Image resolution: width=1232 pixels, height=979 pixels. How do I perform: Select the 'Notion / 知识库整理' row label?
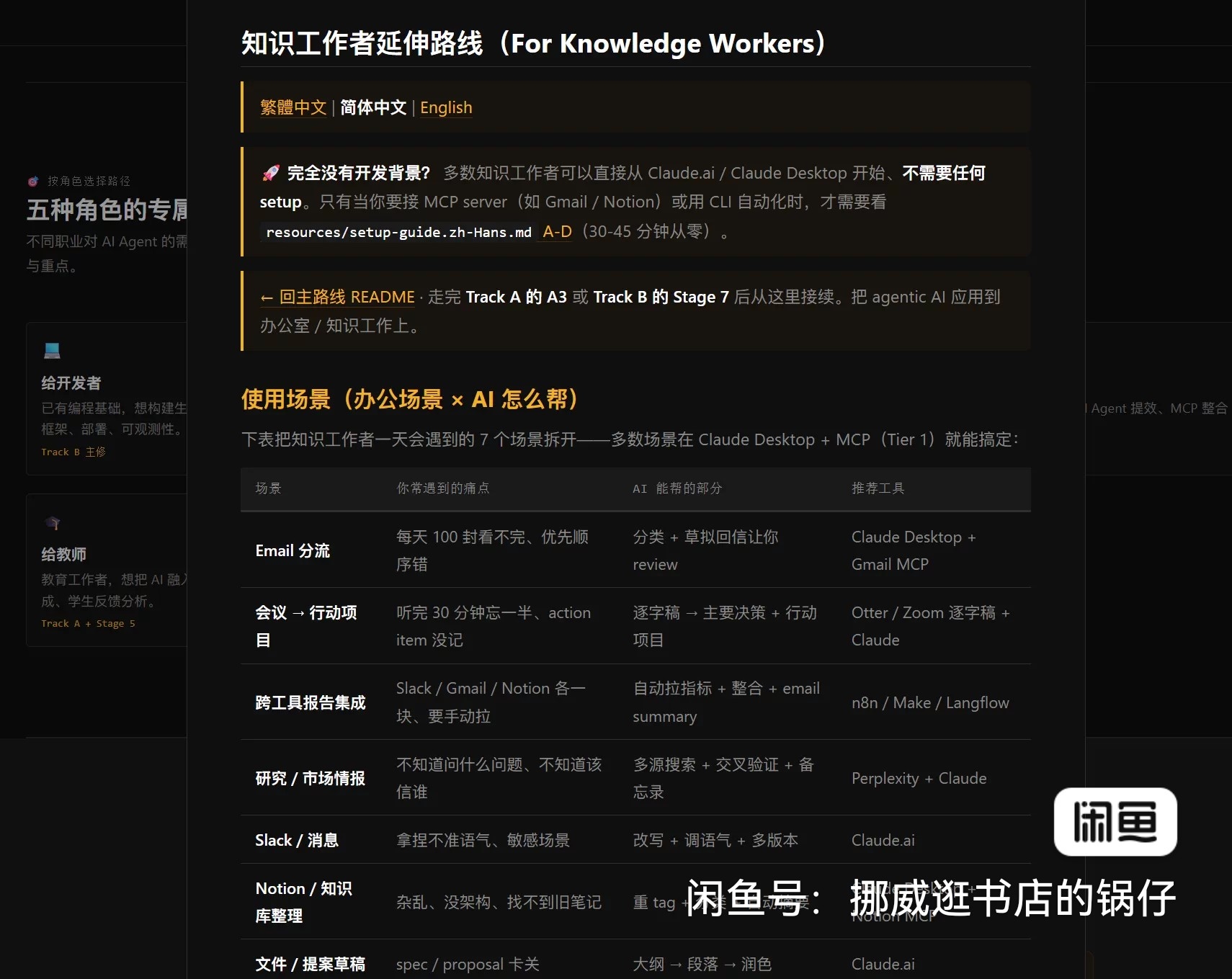[x=304, y=902]
